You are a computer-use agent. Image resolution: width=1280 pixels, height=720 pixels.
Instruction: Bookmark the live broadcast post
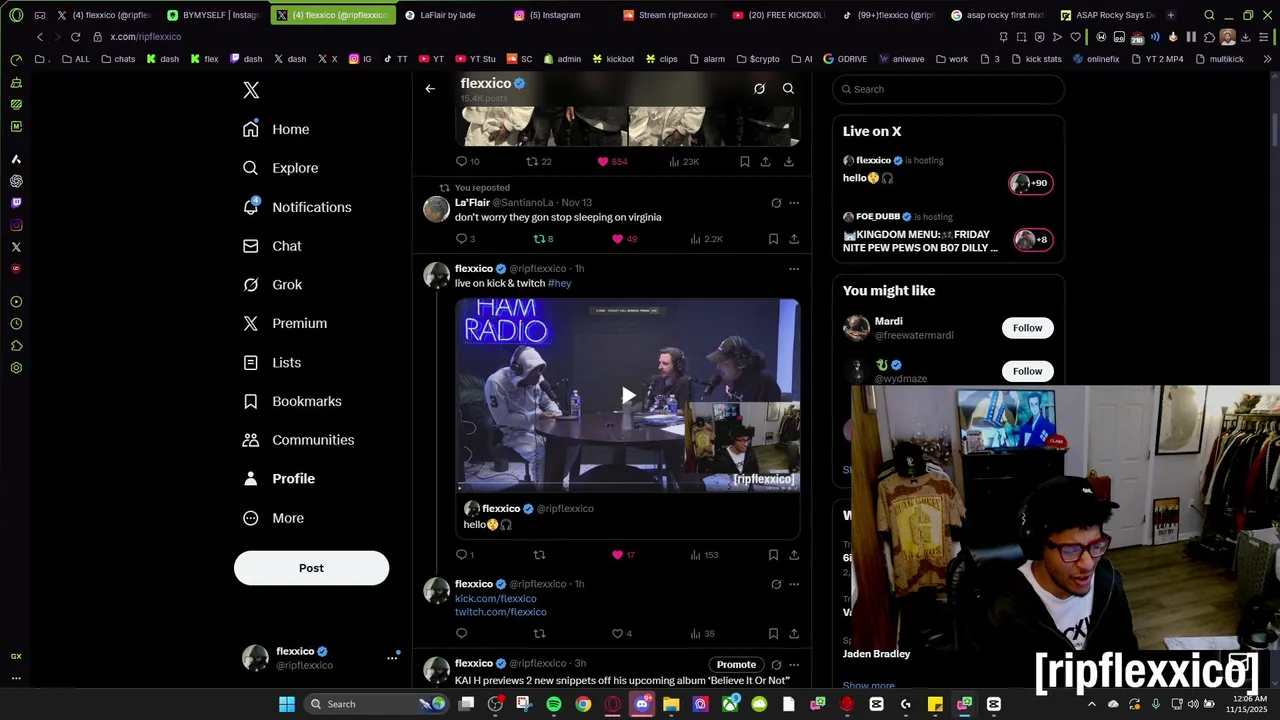pos(773,555)
